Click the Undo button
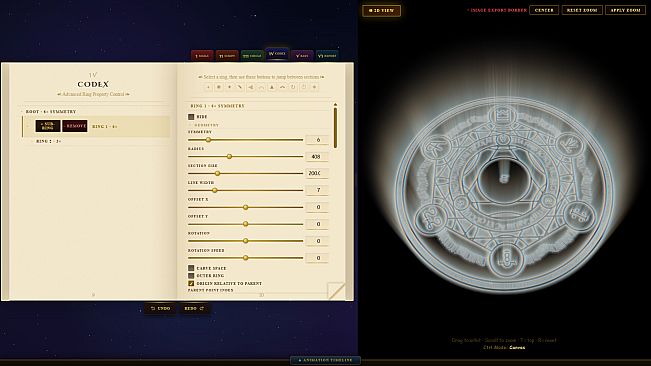The image size is (651, 366). [160, 308]
